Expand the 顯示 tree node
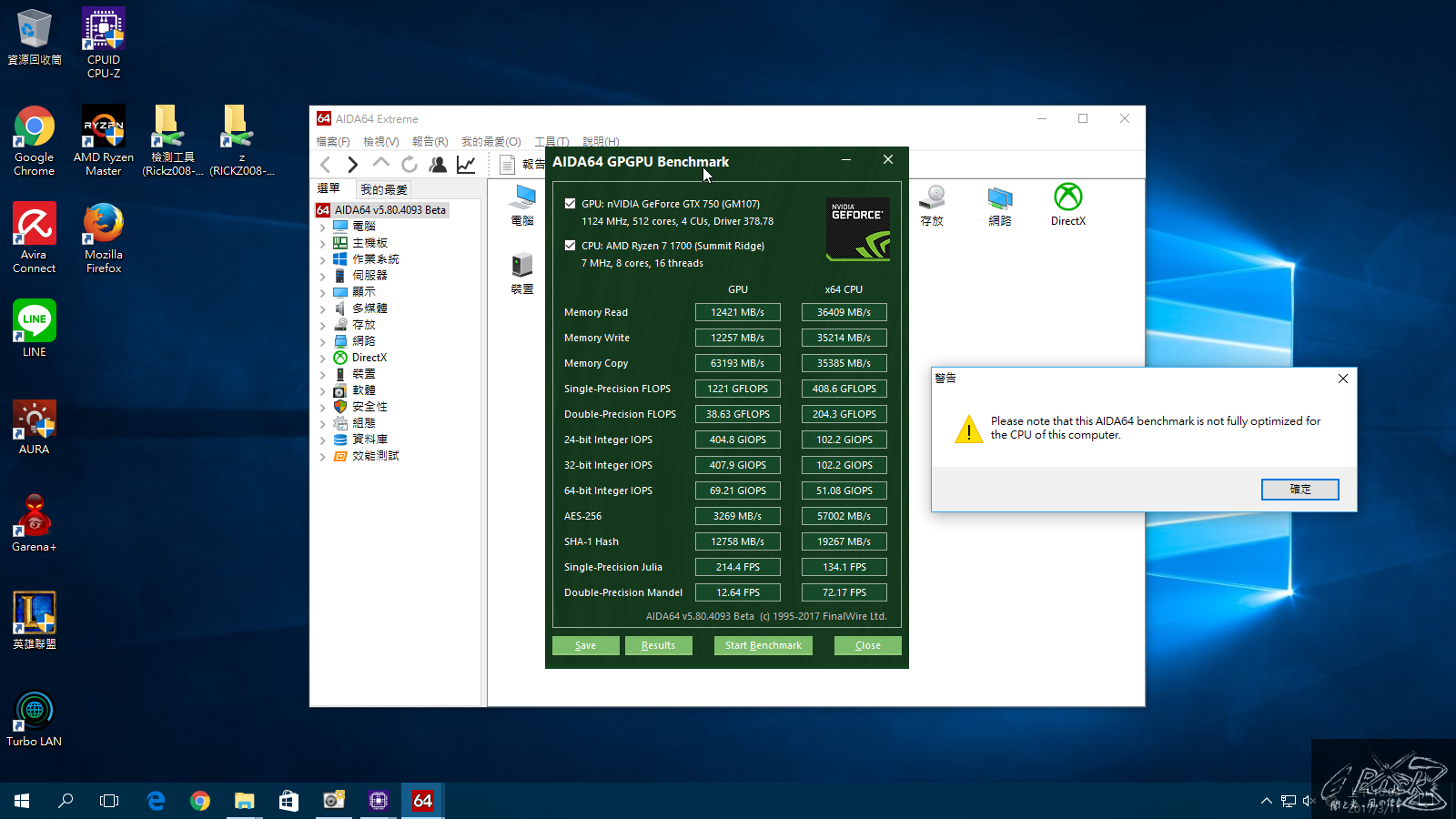This screenshot has height=819, width=1456. click(x=323, y=292)
